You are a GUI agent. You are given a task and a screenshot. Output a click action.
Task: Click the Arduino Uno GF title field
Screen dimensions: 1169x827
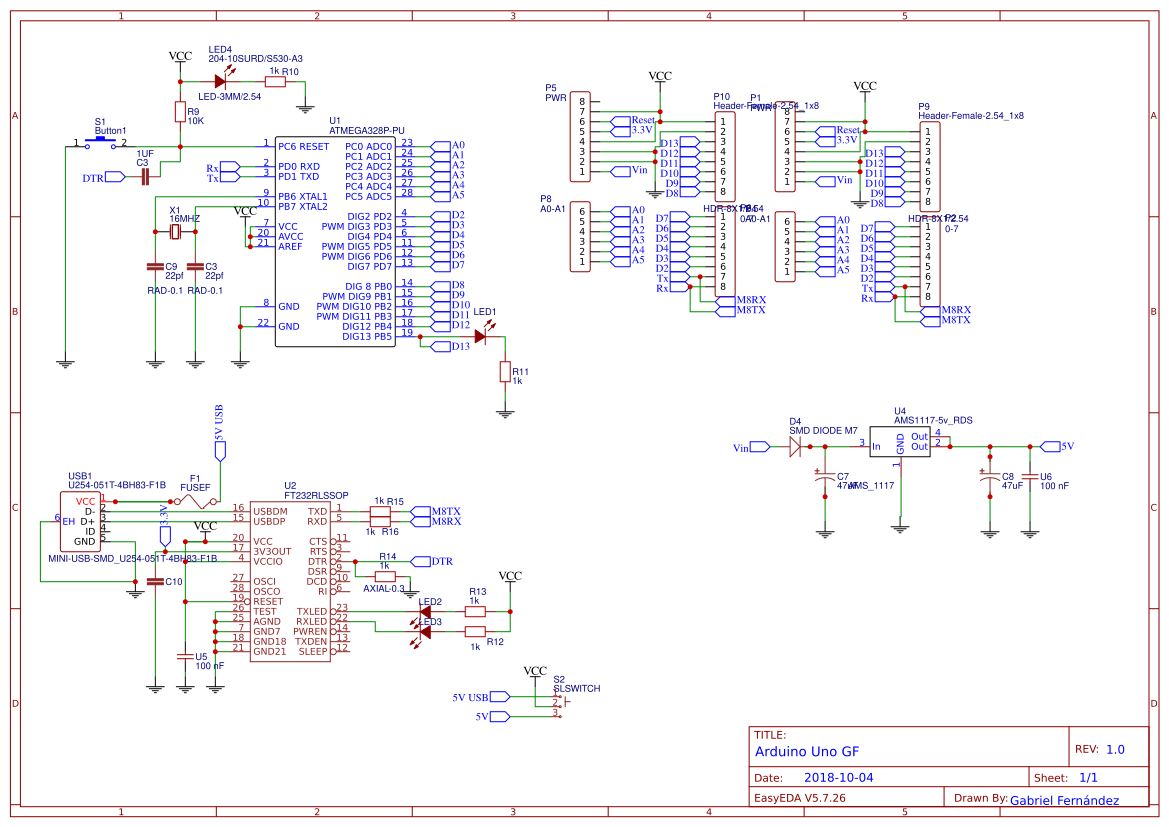coord(810,751)
